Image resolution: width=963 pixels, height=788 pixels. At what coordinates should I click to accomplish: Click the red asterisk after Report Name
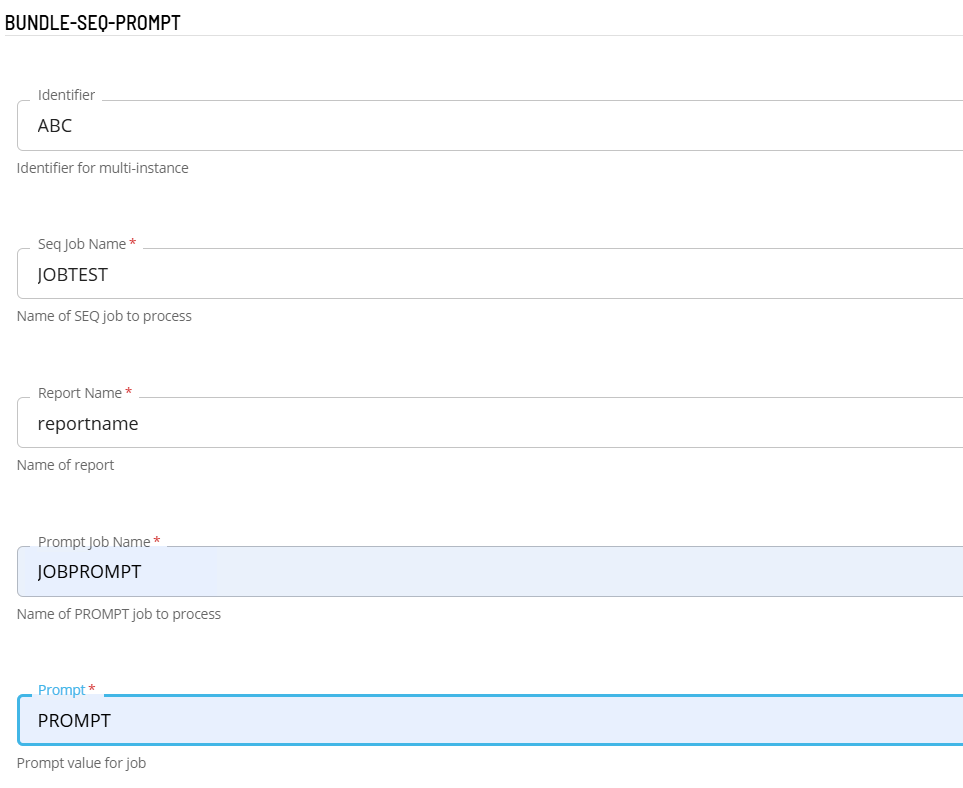[129, 392]
